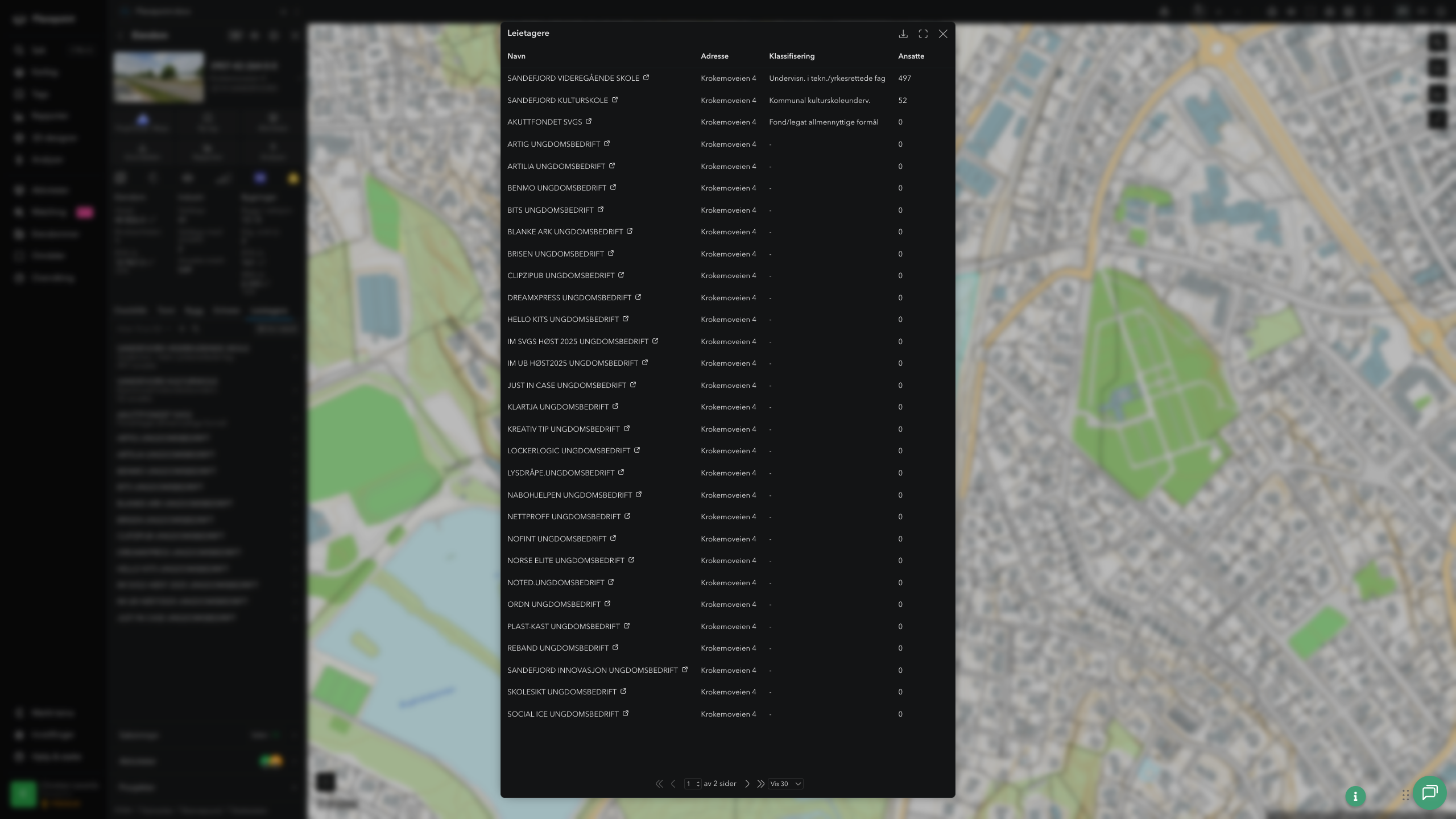Download the Leietagere list

click(x=903, y=34)
